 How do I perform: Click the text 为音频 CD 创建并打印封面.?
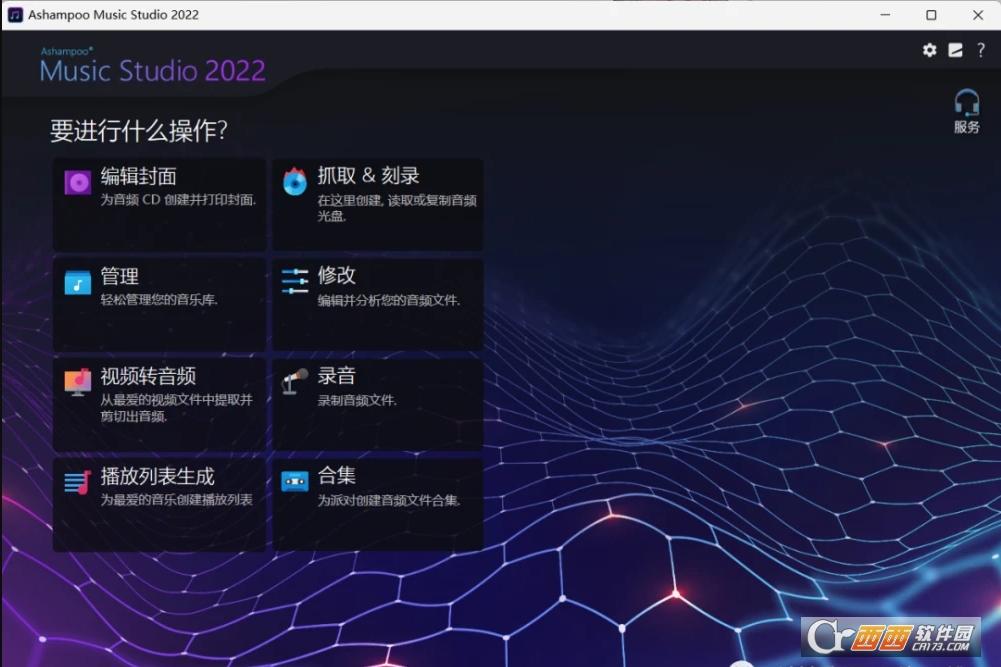[178, 200]
